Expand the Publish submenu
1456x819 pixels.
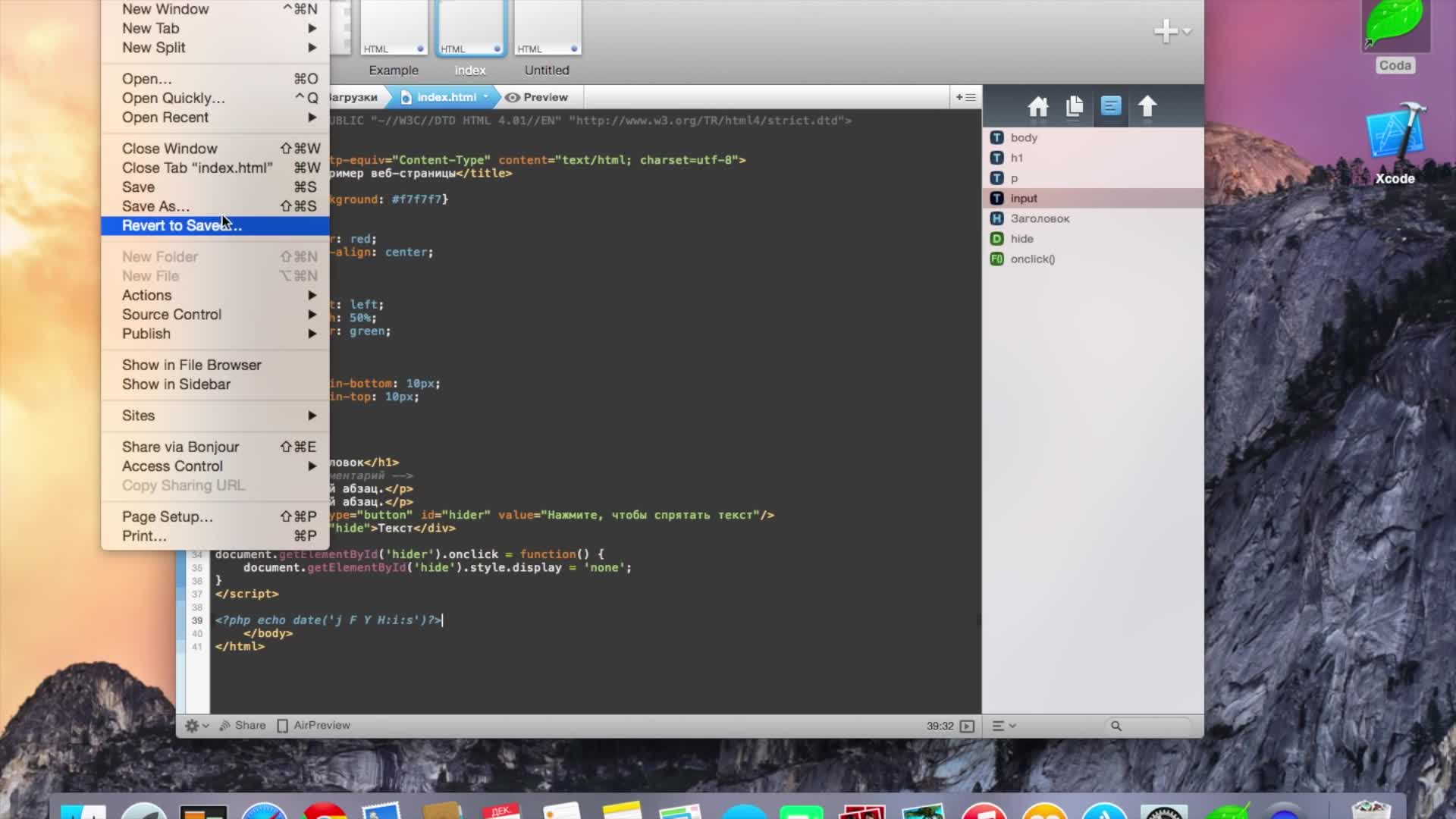[215, 334]
